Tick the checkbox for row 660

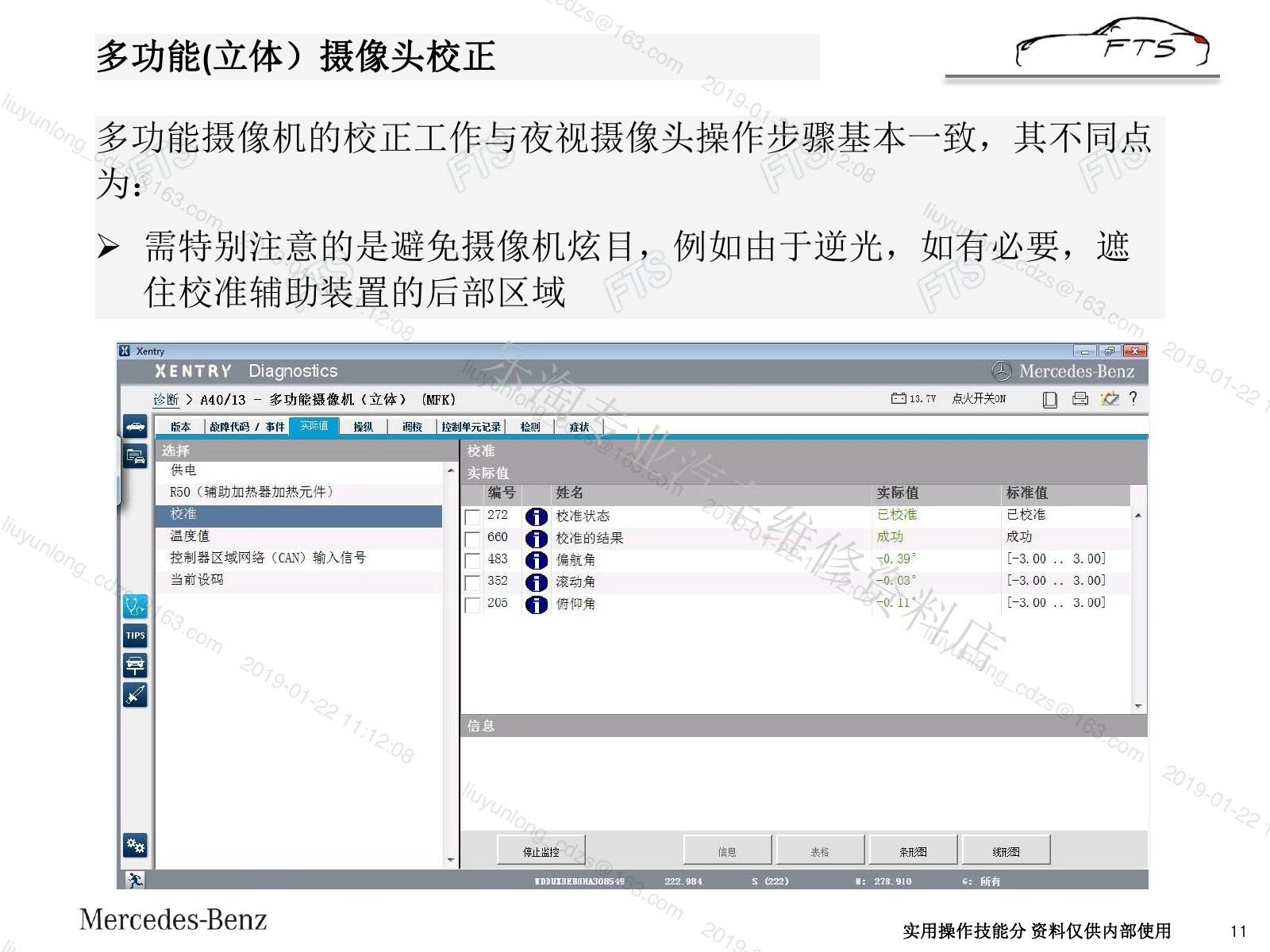472,539
